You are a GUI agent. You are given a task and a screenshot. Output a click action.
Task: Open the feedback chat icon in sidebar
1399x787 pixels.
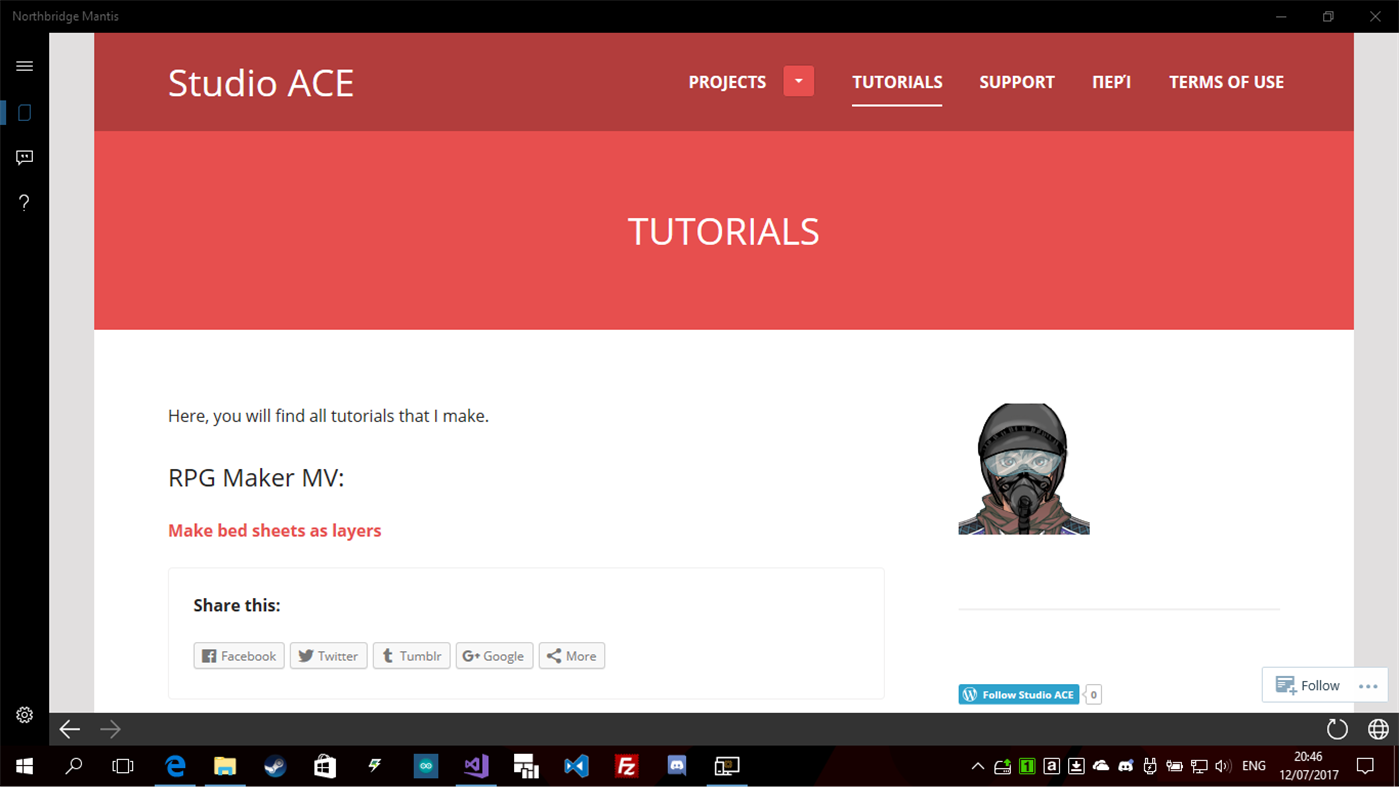[x=24, y=157]
